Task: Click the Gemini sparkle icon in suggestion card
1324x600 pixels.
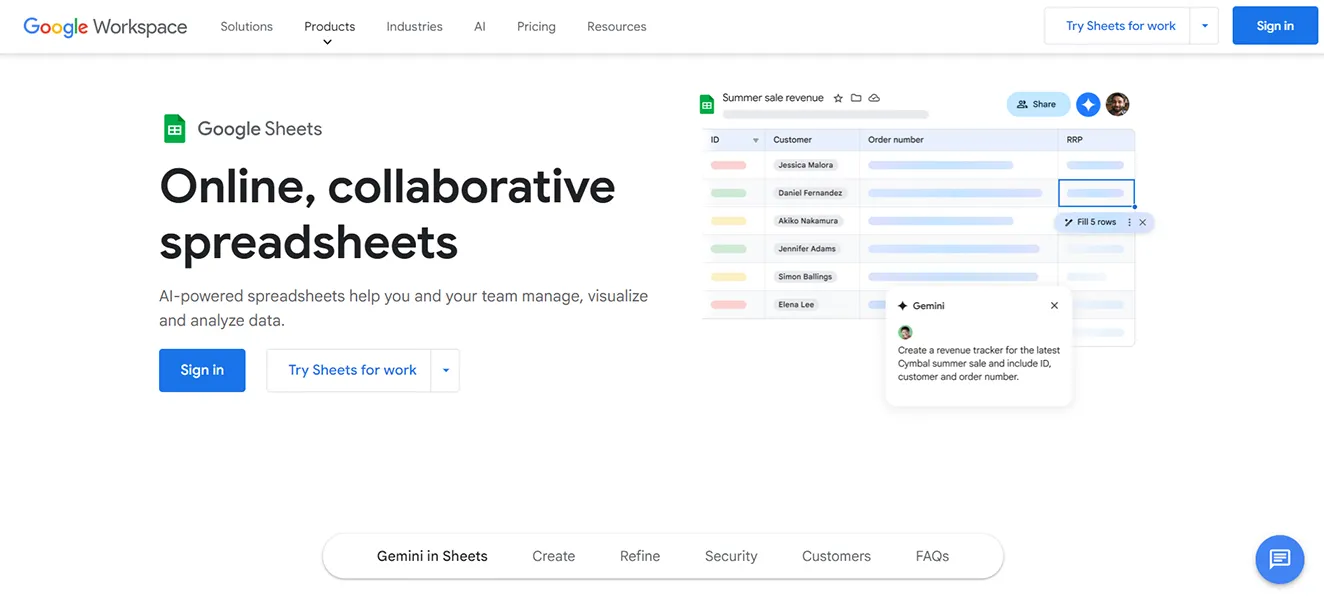Action: [904, 305]
